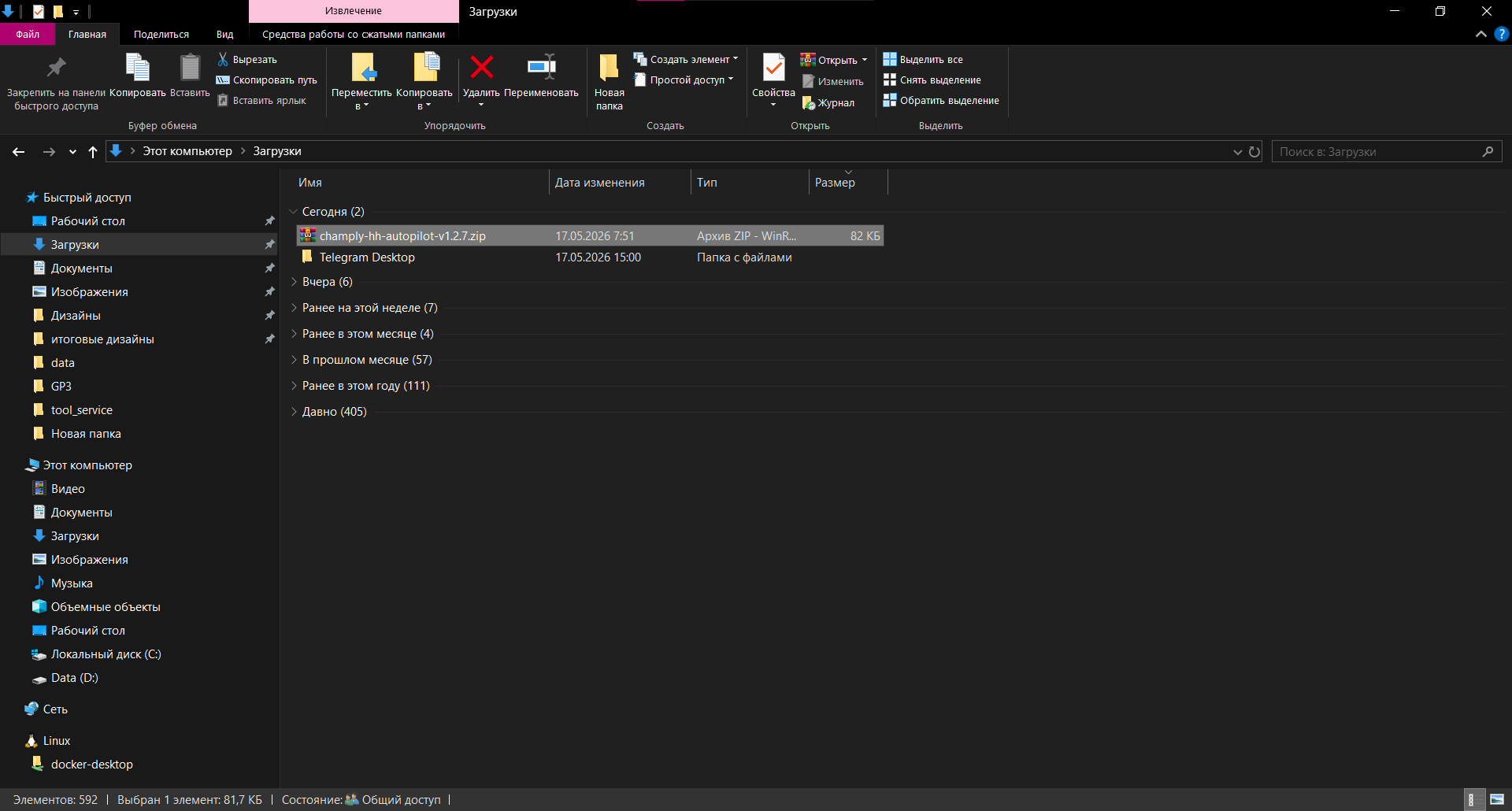Viewport: 1512px width, 811px height.
Task: Pin to Quick access panel icon
Action: pyautogui.click(x=56, y=68)
